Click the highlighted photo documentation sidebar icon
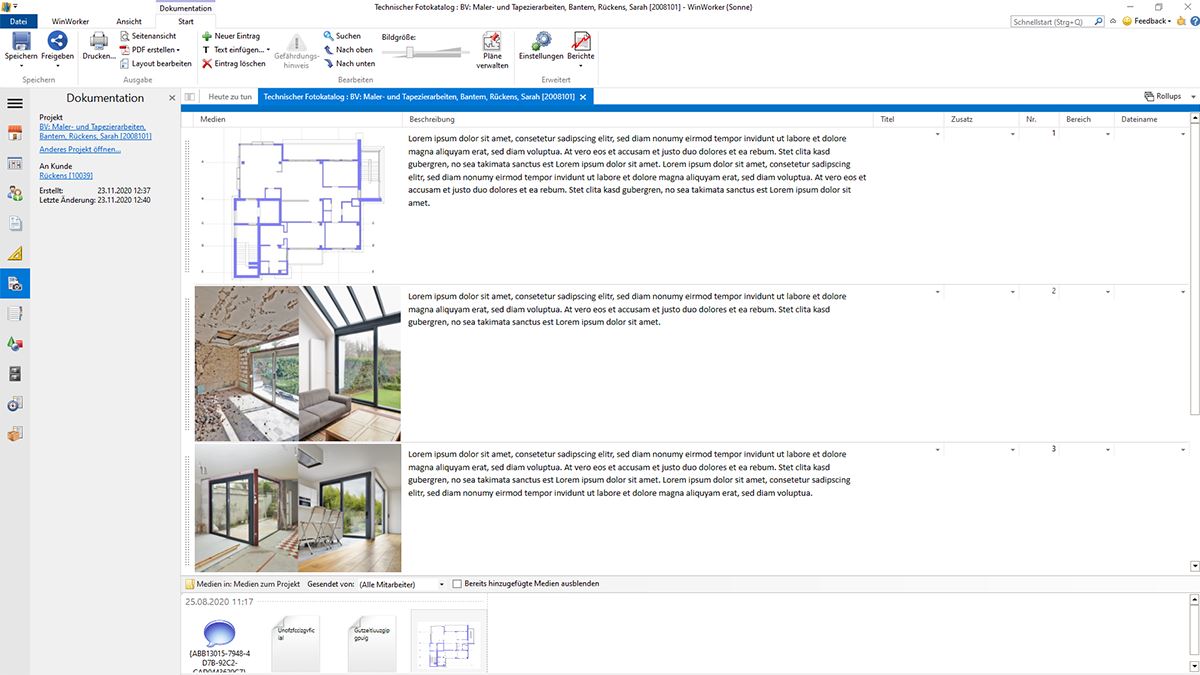Image resolution: width=1200 pixels, height=675 pixels. (x=15, y=283)
